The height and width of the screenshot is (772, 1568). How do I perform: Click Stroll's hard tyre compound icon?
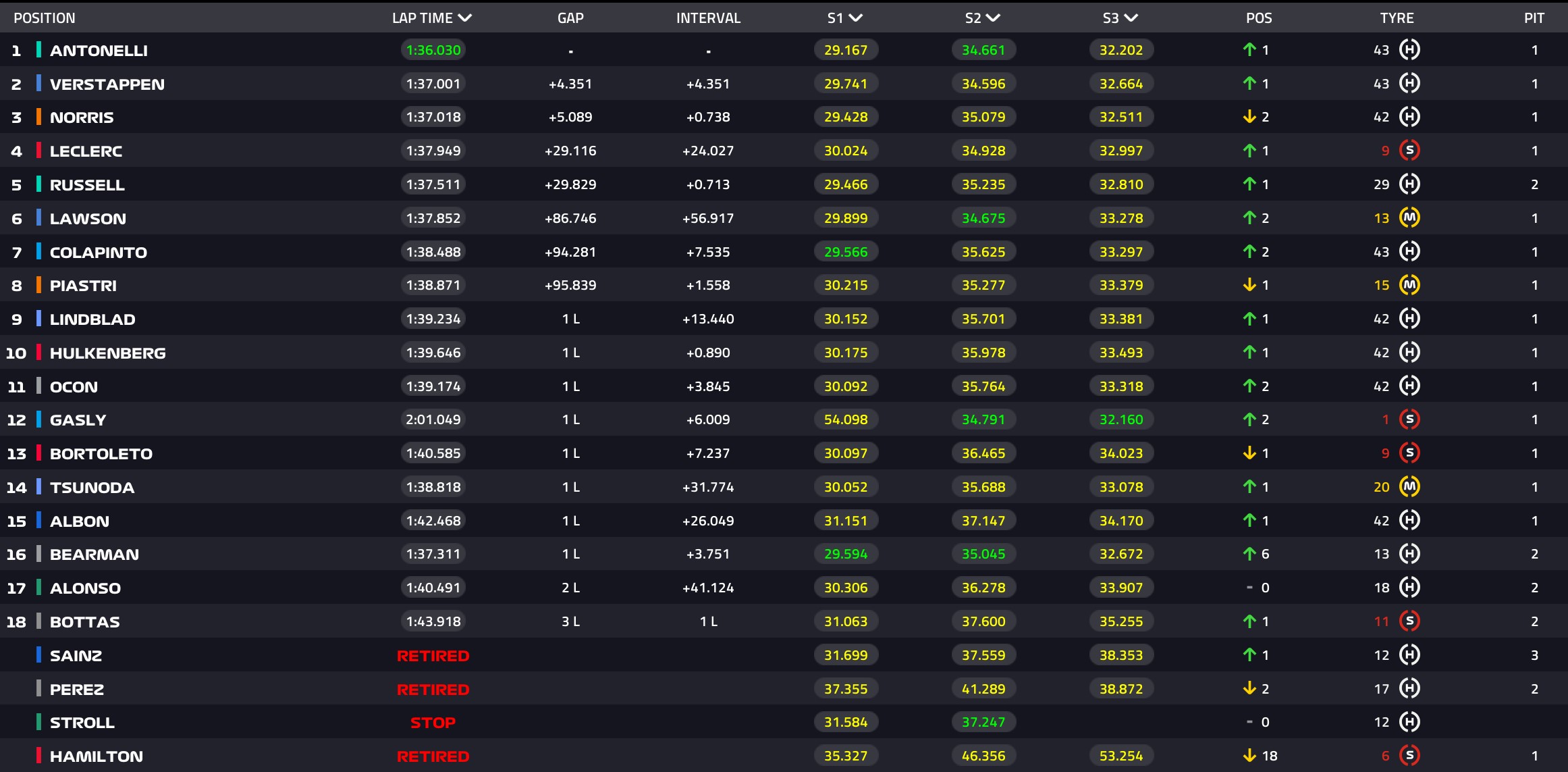pos(1409,722)
